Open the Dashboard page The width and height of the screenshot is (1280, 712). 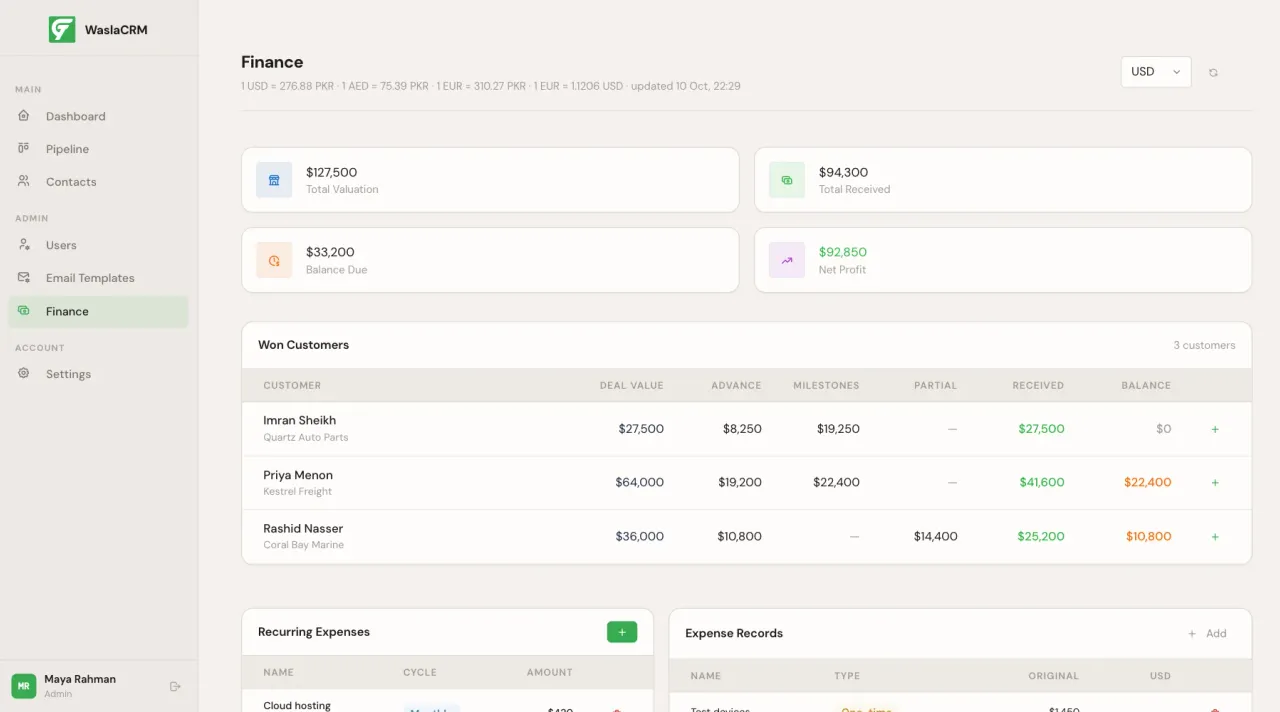pos(98,116)
